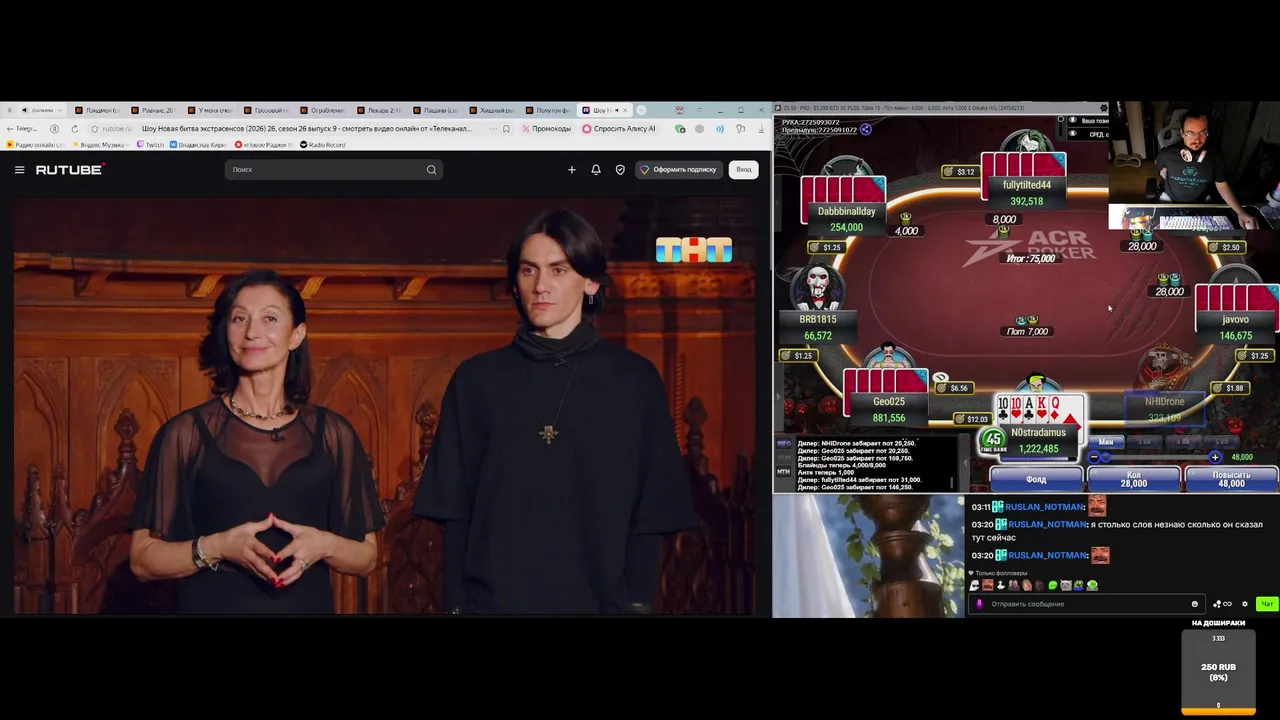Click the browser reload icon
The height and width of the screenshot is (720, 1280).
tap(74, 129)
